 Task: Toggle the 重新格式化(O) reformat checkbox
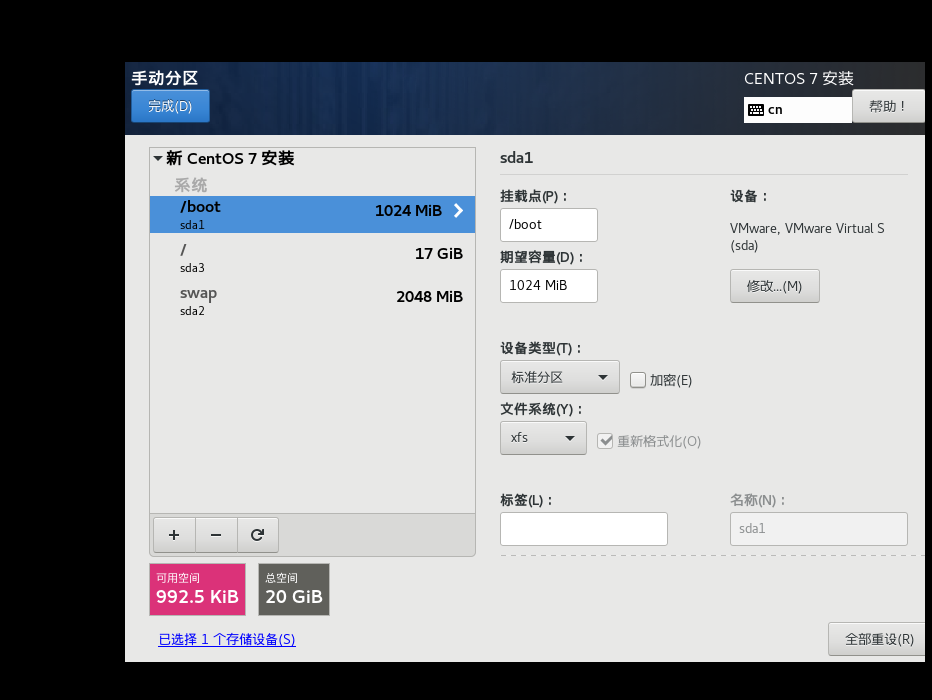pyautogui.click(x=605, y=441)
